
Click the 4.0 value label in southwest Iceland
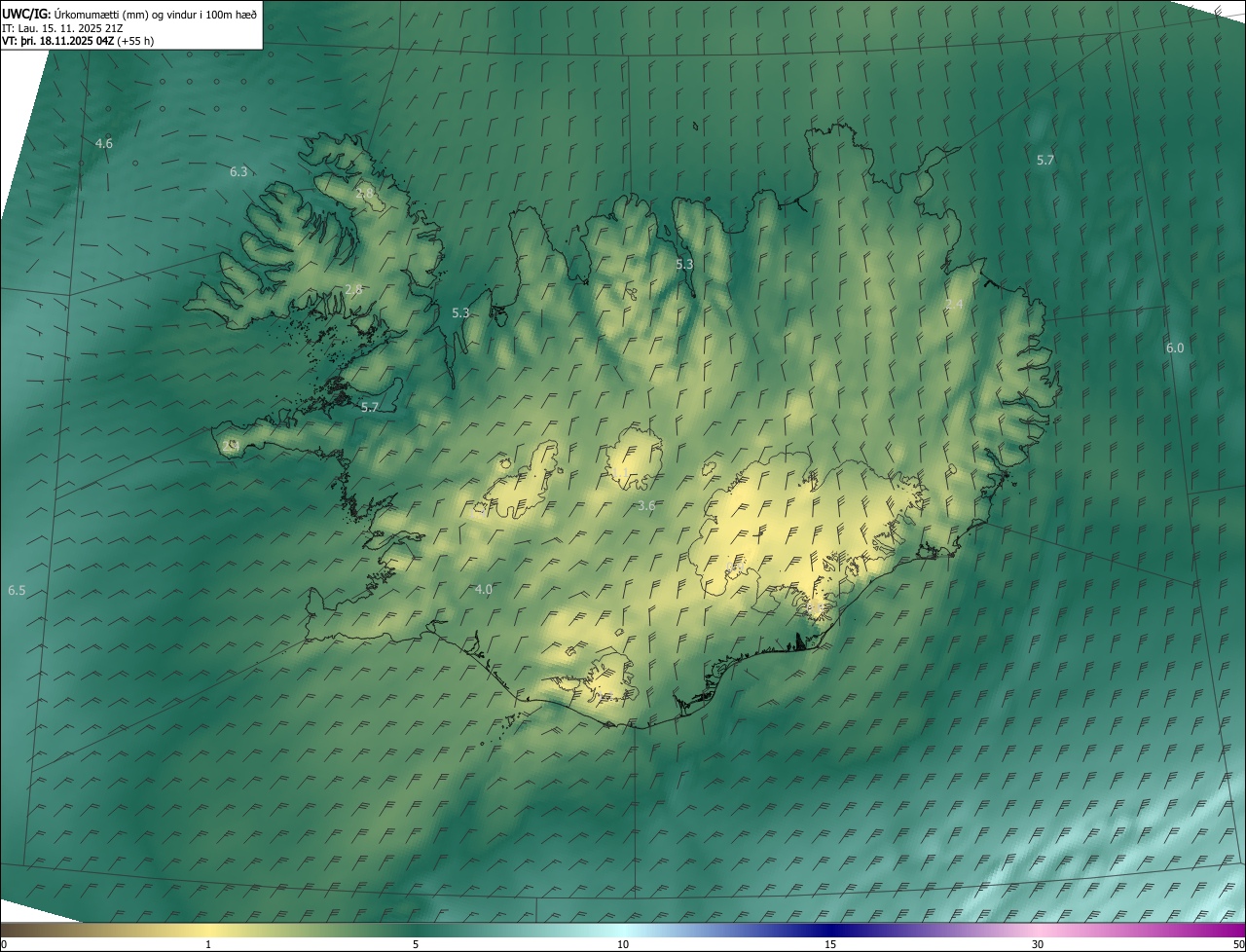click(x=483, y=589)
